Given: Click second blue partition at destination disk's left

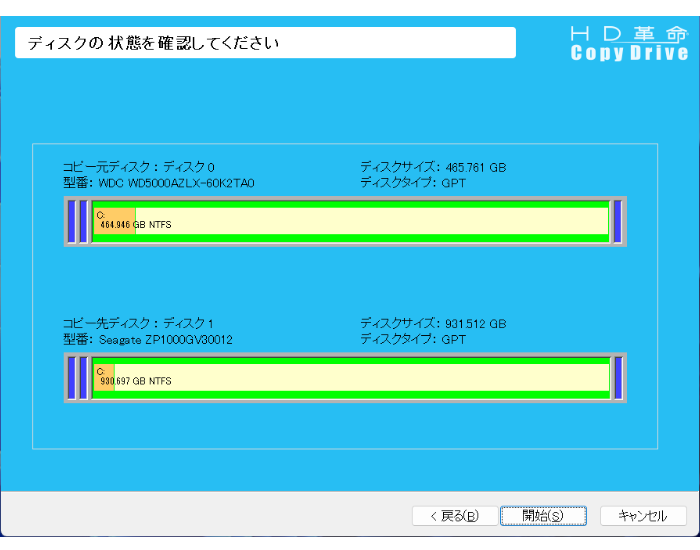Looking at the screenshot, I should pos(83,377).
